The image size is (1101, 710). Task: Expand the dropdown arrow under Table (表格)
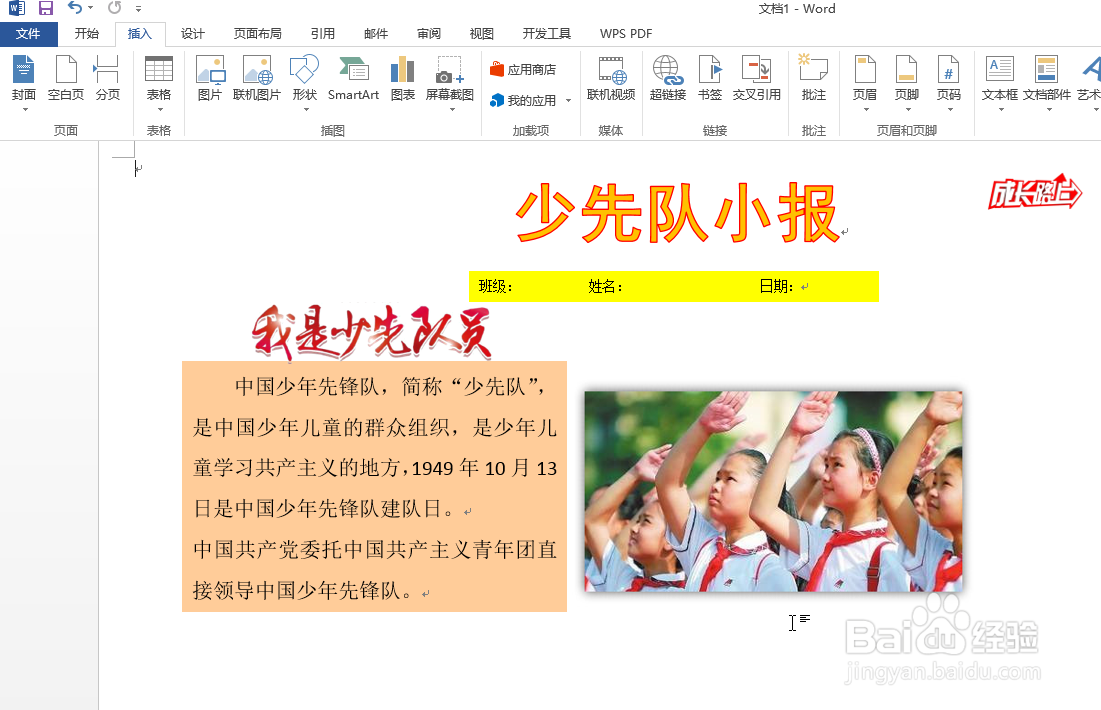(x=160, y=110)
